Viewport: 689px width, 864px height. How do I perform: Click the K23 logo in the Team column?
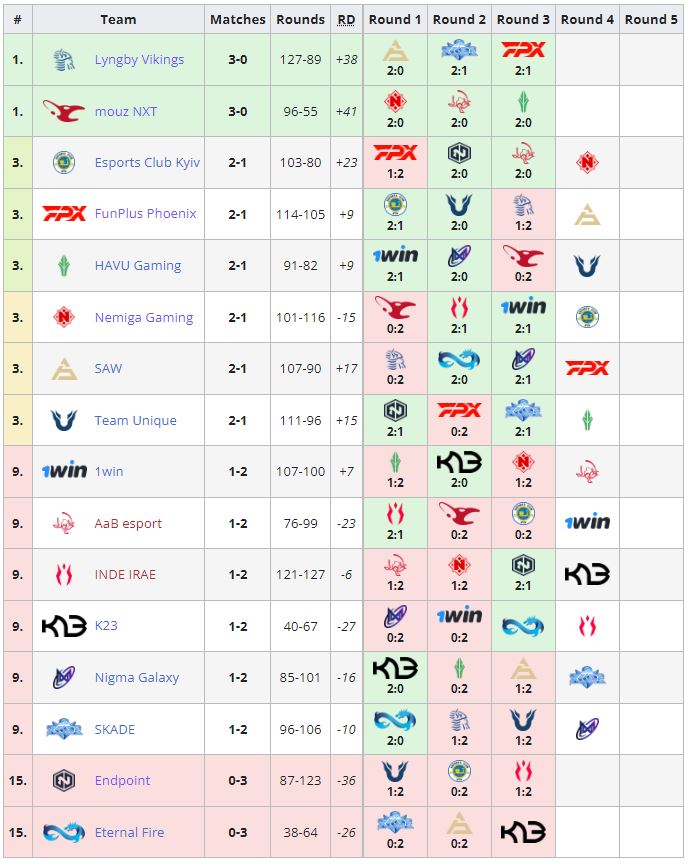[x=64, y=626]
